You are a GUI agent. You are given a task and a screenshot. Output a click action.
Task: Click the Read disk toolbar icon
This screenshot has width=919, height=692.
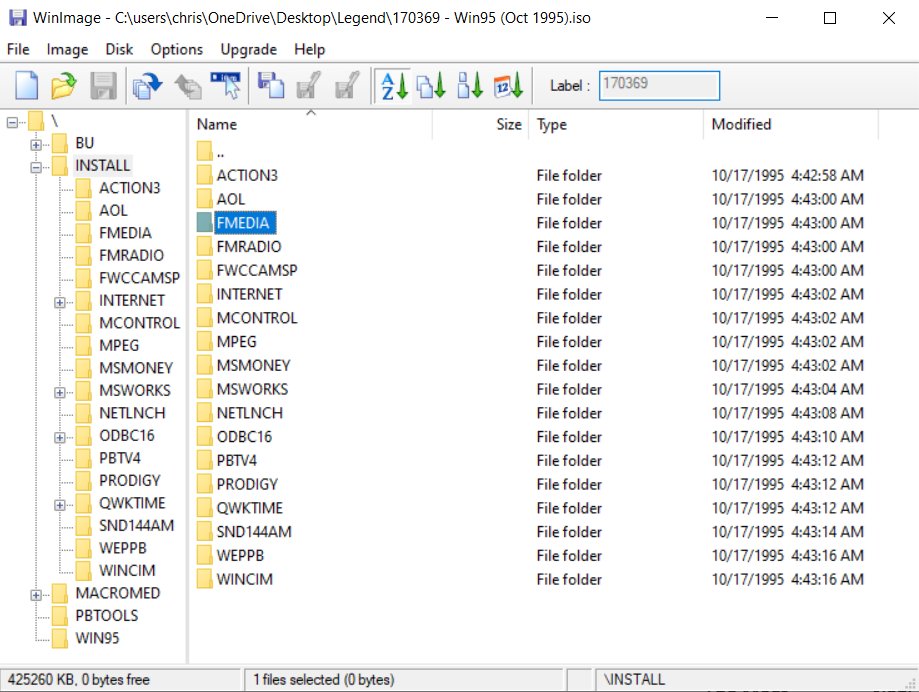point(271,86)
